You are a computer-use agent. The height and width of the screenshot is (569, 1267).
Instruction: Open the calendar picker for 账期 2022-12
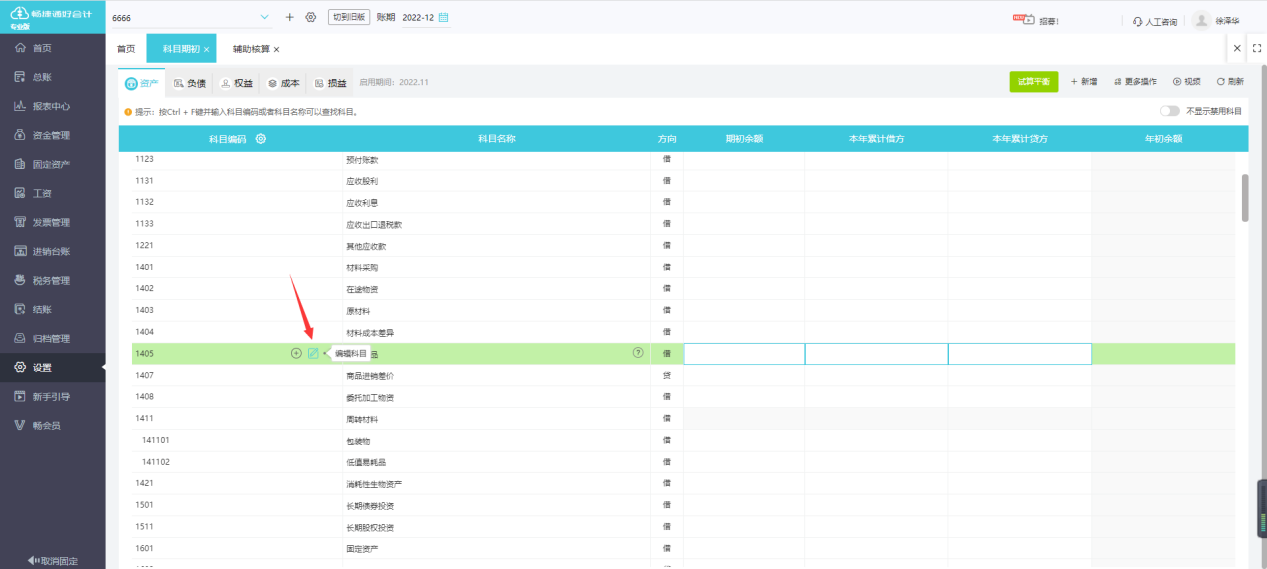(444, 18)
